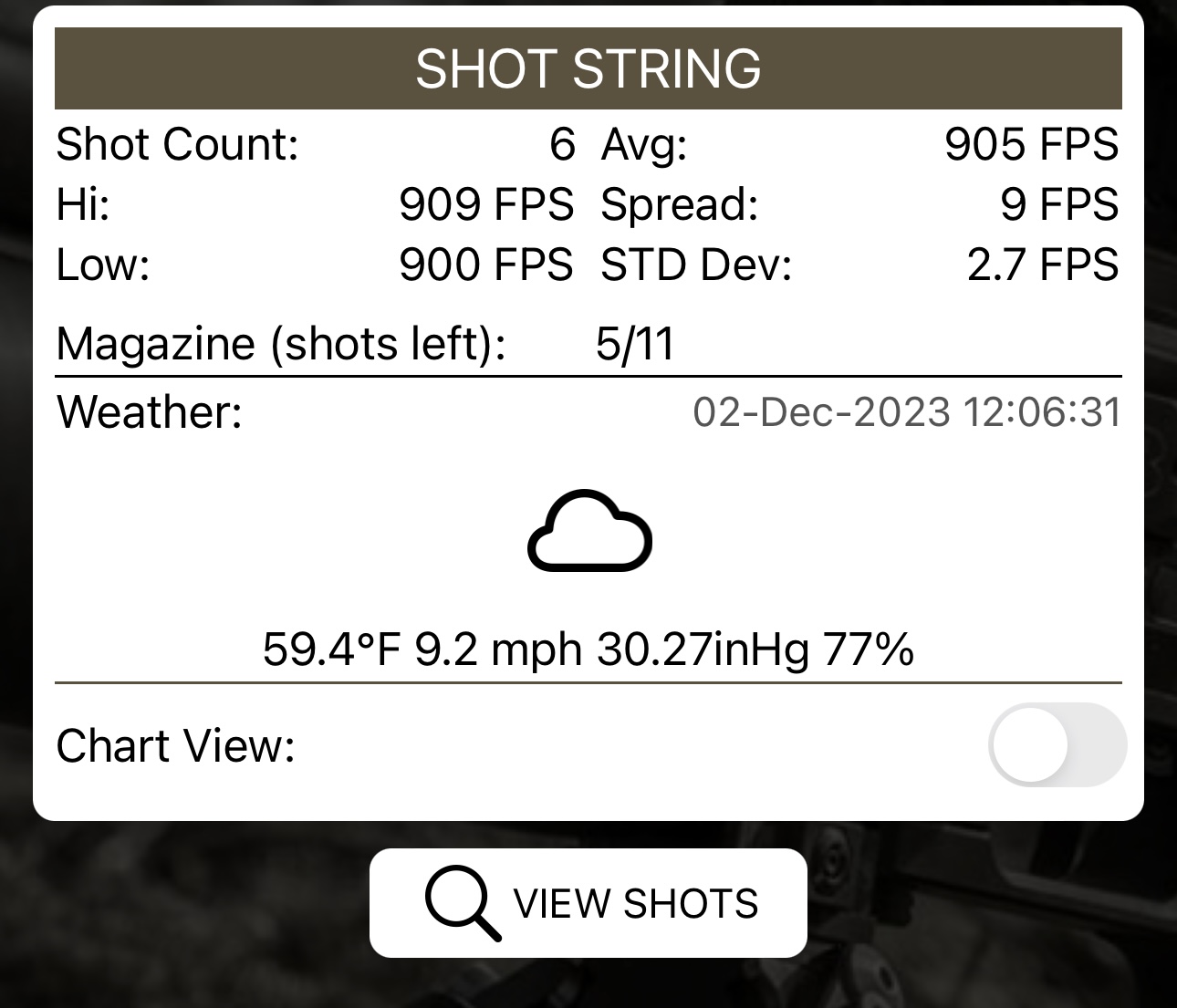Tap the Magazine (shots left) label
The width and height of the screenshot is (1177, 1008).
coord(281,344)
